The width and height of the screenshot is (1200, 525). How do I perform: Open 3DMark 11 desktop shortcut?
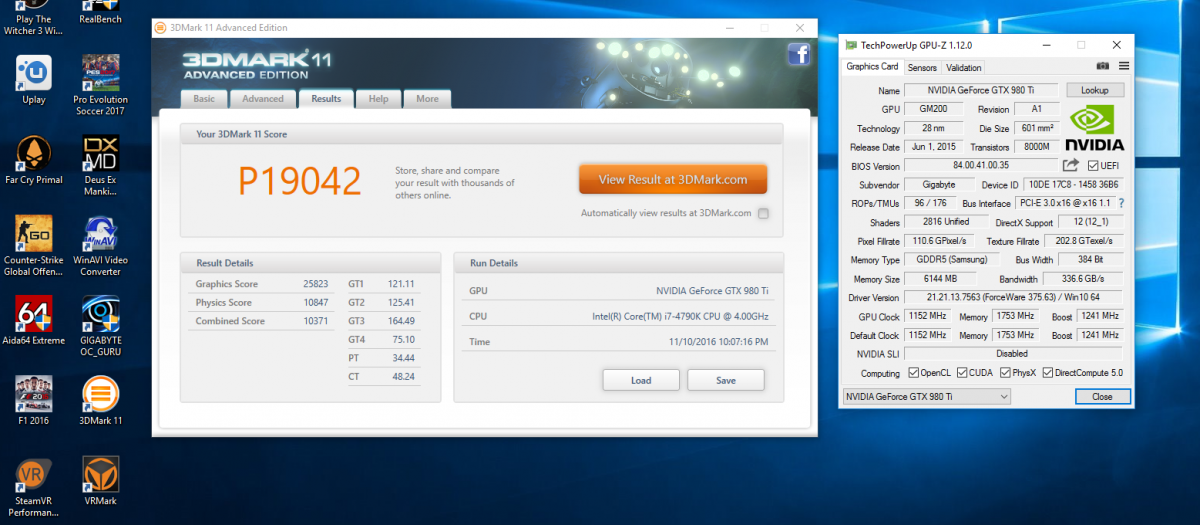click(x=100, y=401)
